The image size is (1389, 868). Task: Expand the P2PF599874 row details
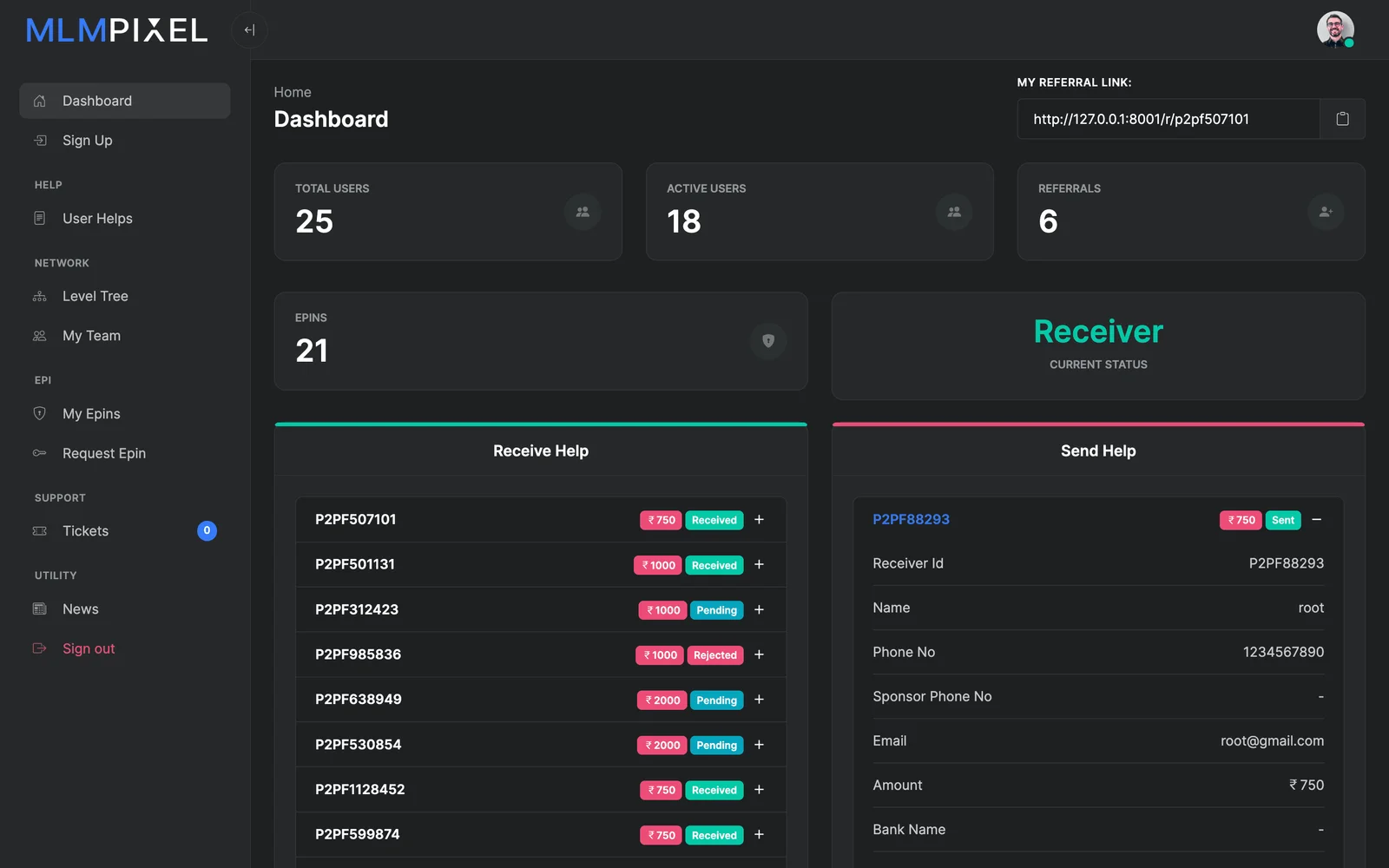[x=759, y=834]
